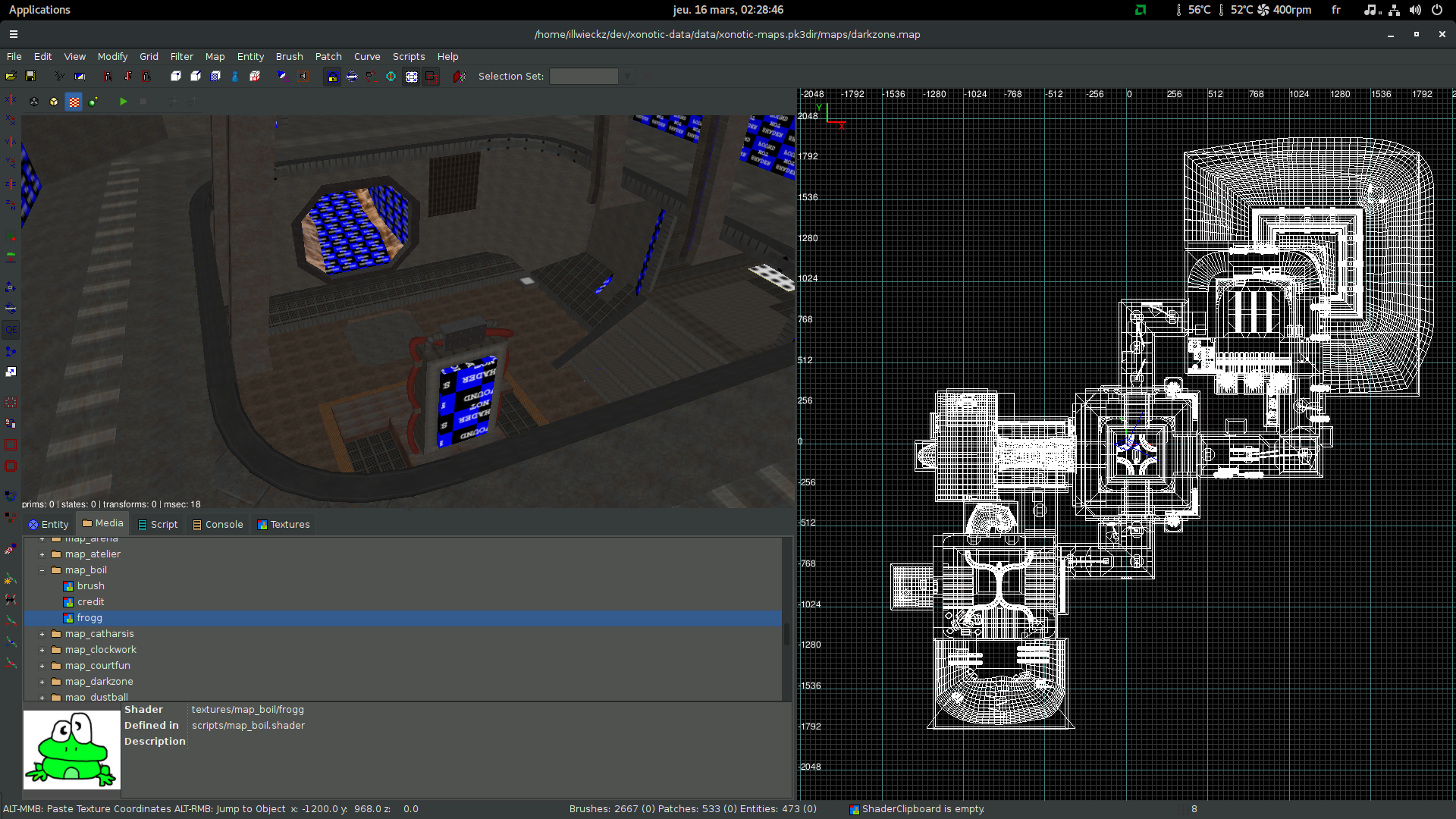Flip the selection along the X axis
Viewport: 1456px width, 819px height.
coord(10,99)
